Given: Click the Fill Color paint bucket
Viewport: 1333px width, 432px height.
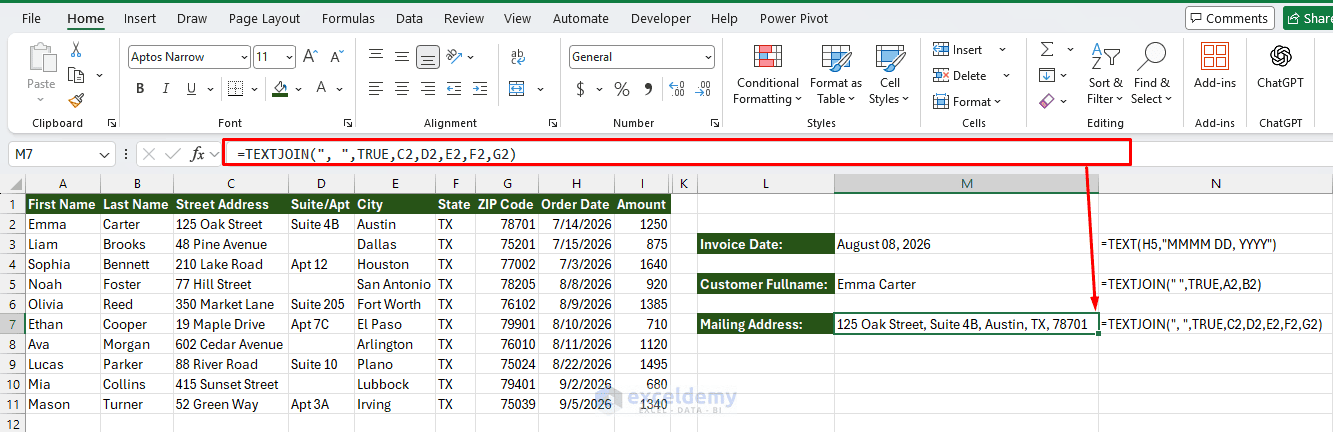Looking at the screenshot, I should click(281, 89).
